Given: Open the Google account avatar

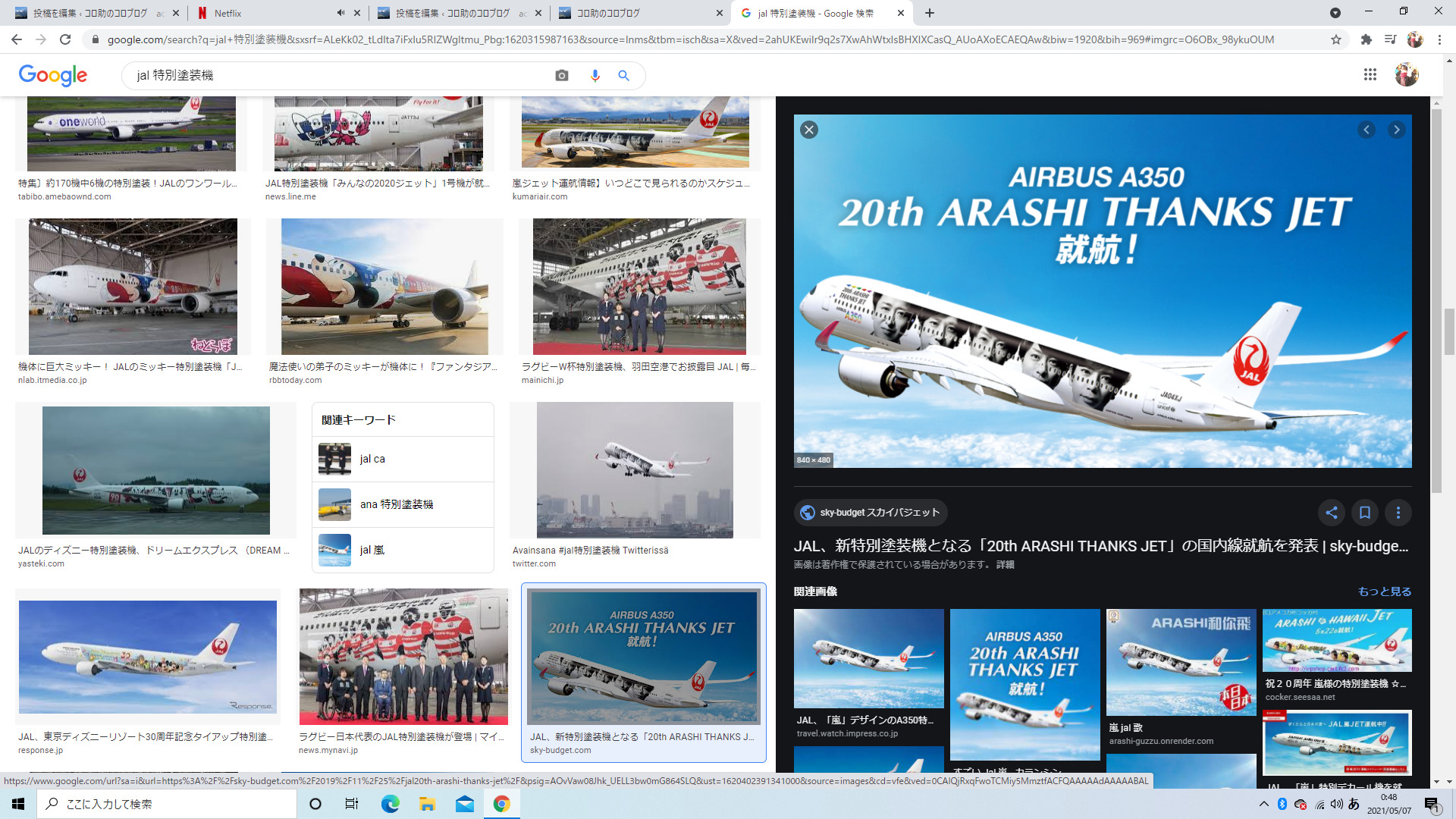Looking at the screenshot, I should coord(1407,74).
